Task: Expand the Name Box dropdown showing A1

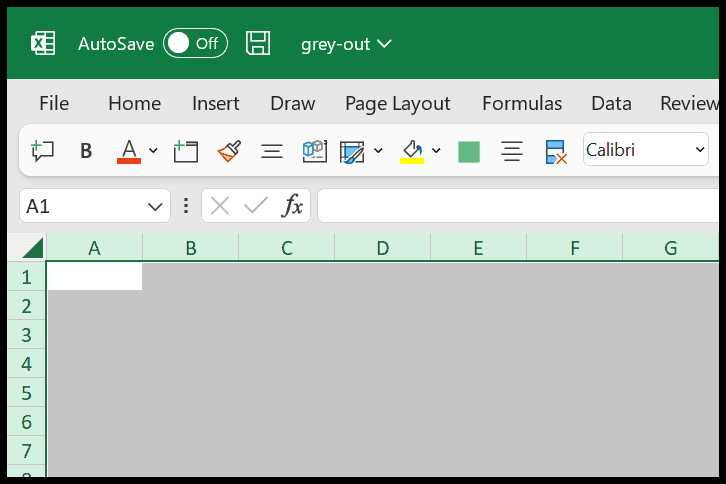Action: 156,206
